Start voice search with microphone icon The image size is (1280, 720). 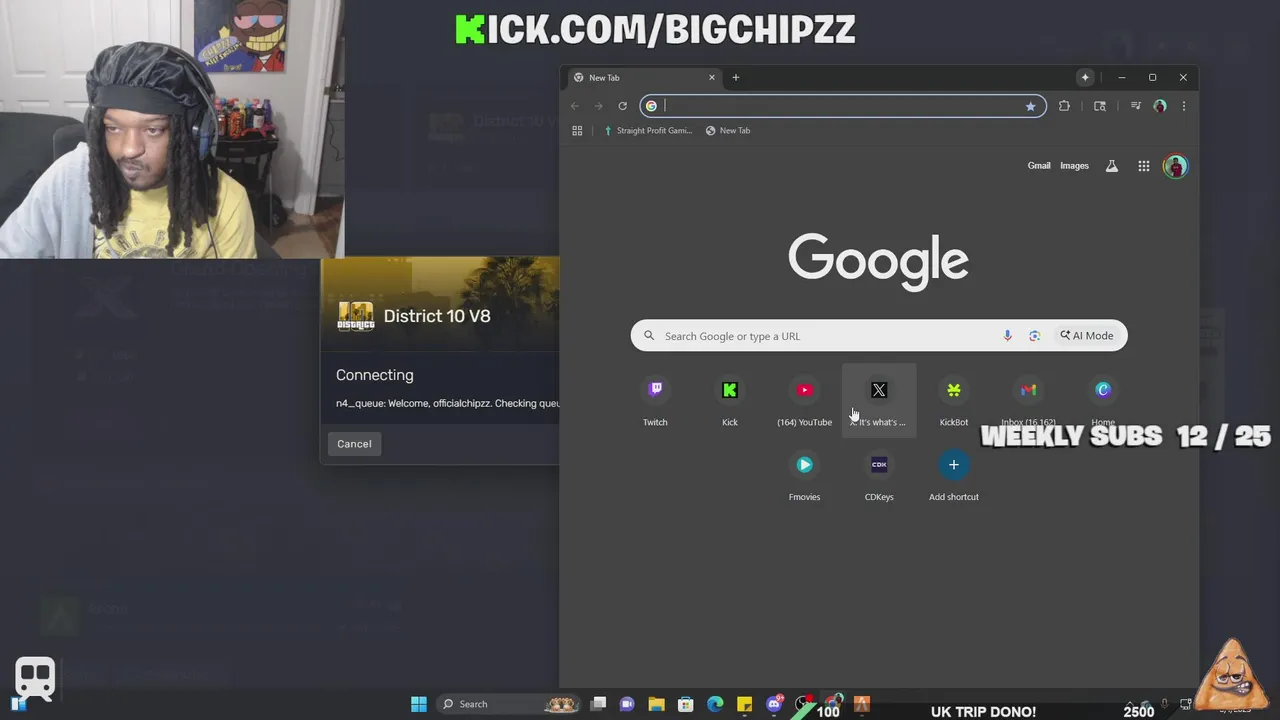point(1007,336)
